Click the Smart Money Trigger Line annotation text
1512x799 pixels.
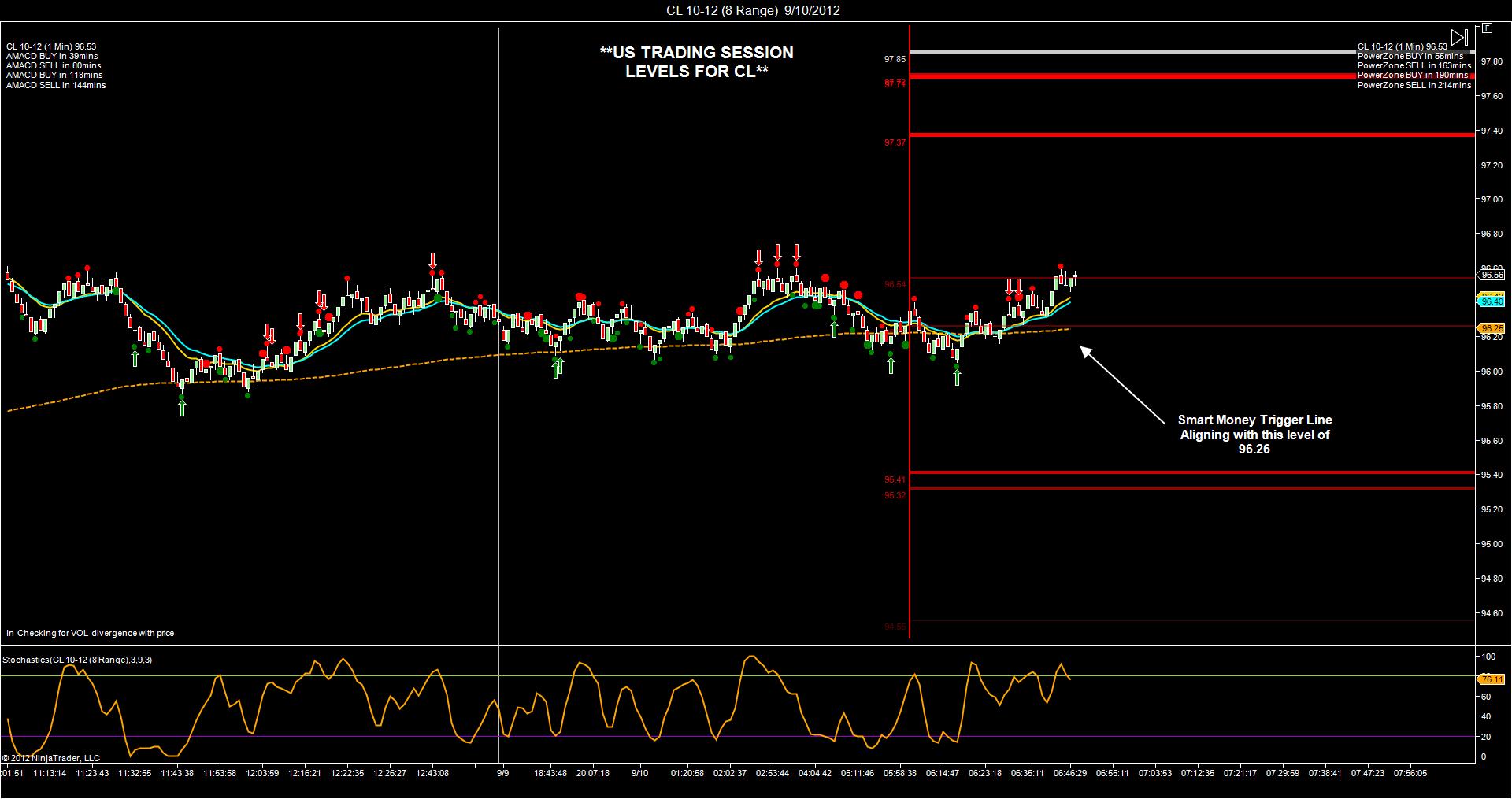[1254, 435]
